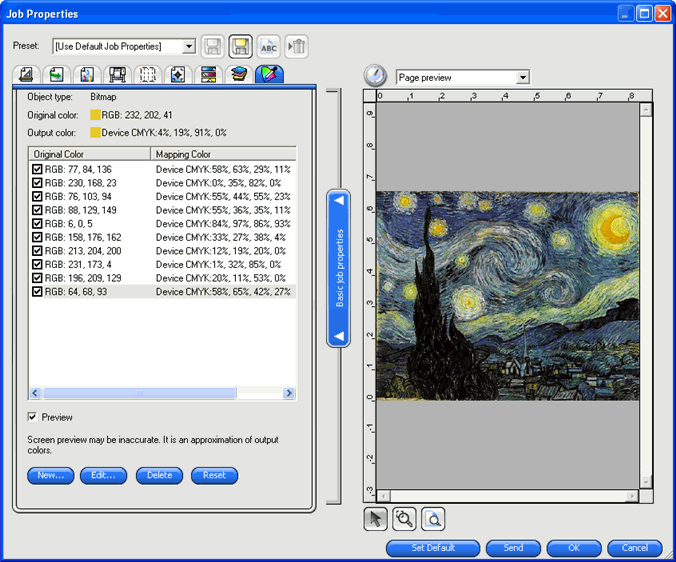
Task: Uncheck the RGB: 158, 176, 162 mapping
Action: click(x=37, y=237)
